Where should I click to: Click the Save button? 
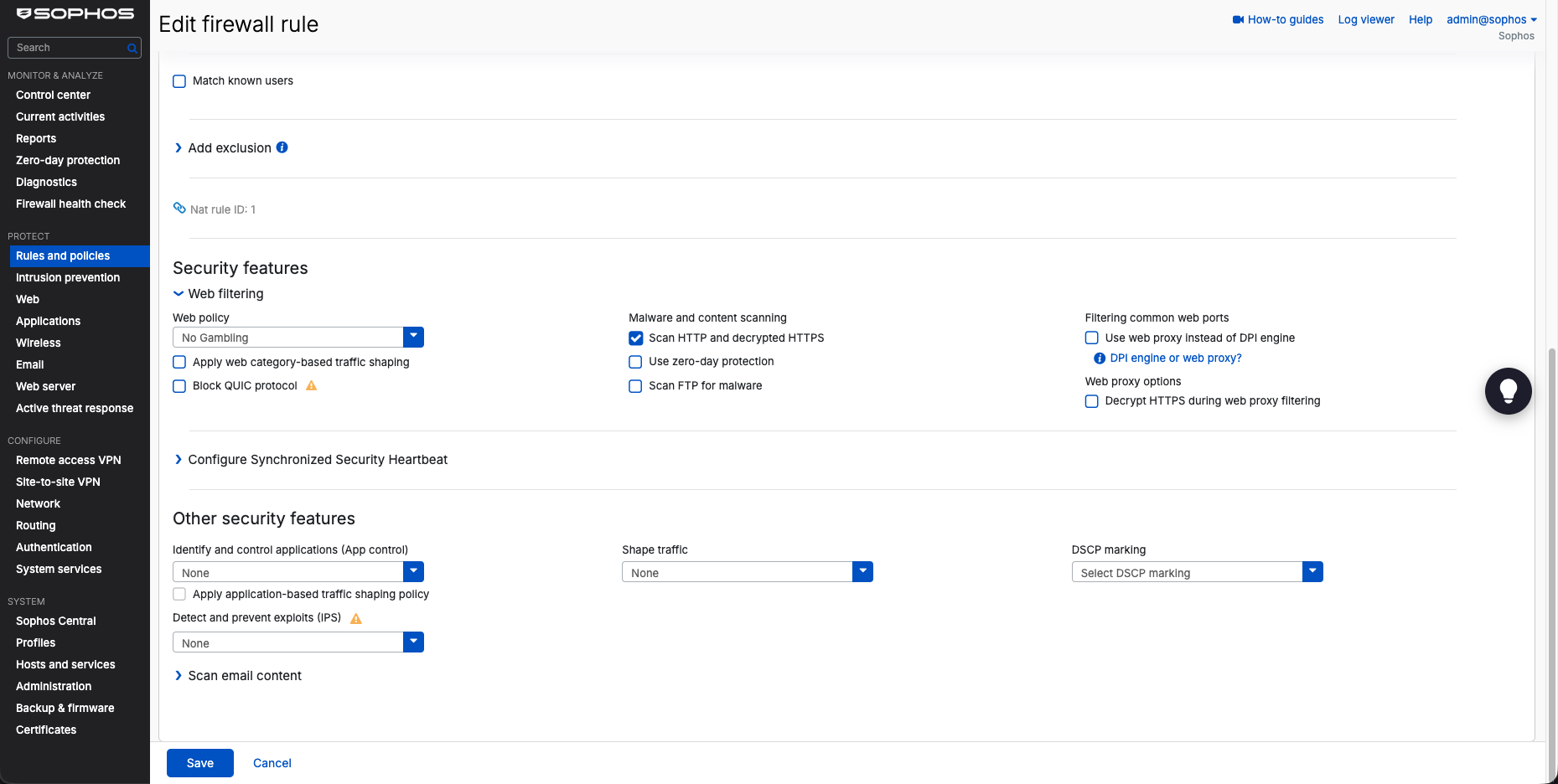coord(200,763)
